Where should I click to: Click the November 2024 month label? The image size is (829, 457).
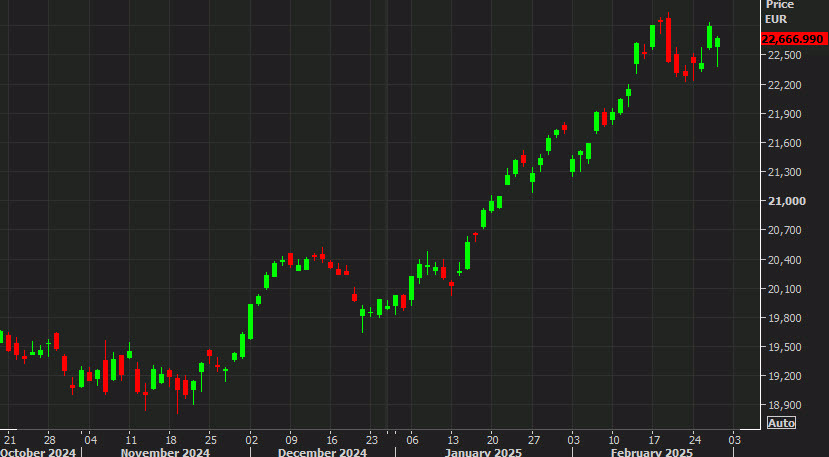click(165, 453)
